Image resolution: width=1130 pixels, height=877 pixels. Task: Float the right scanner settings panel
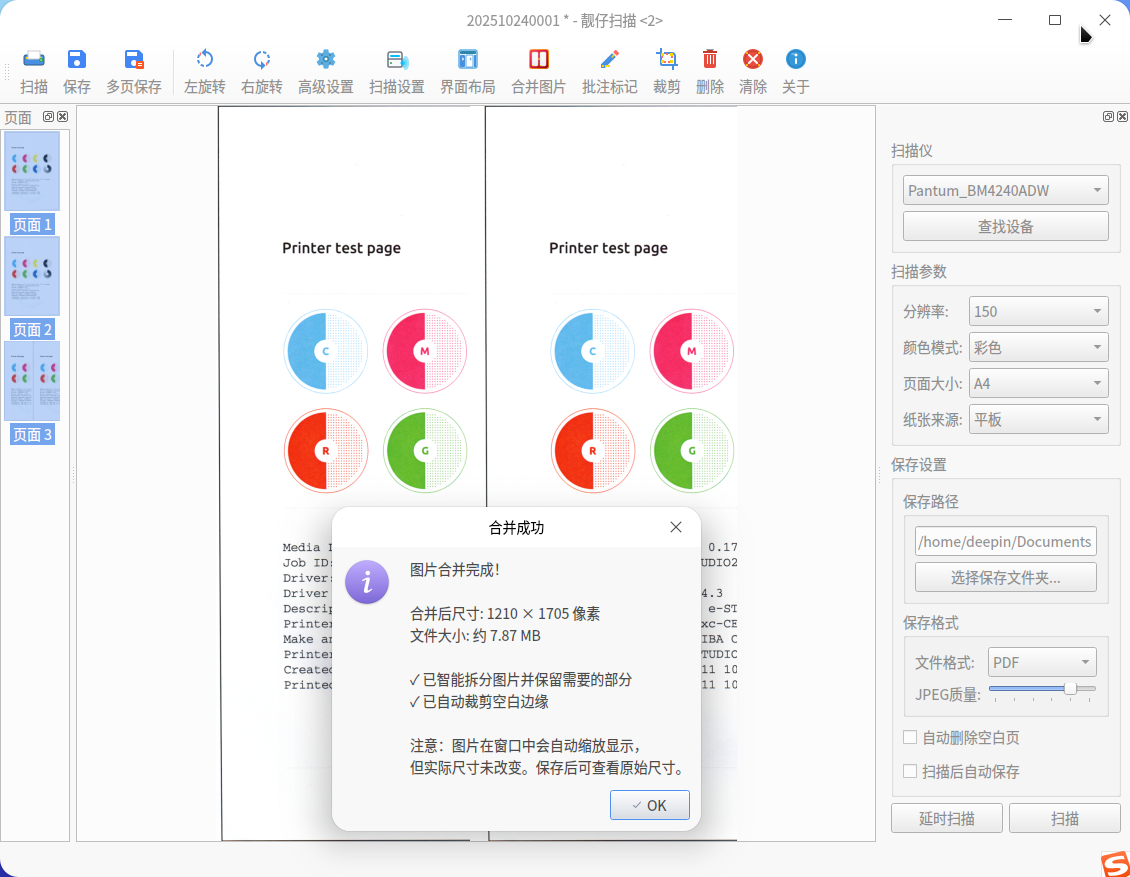(1108, 117)
